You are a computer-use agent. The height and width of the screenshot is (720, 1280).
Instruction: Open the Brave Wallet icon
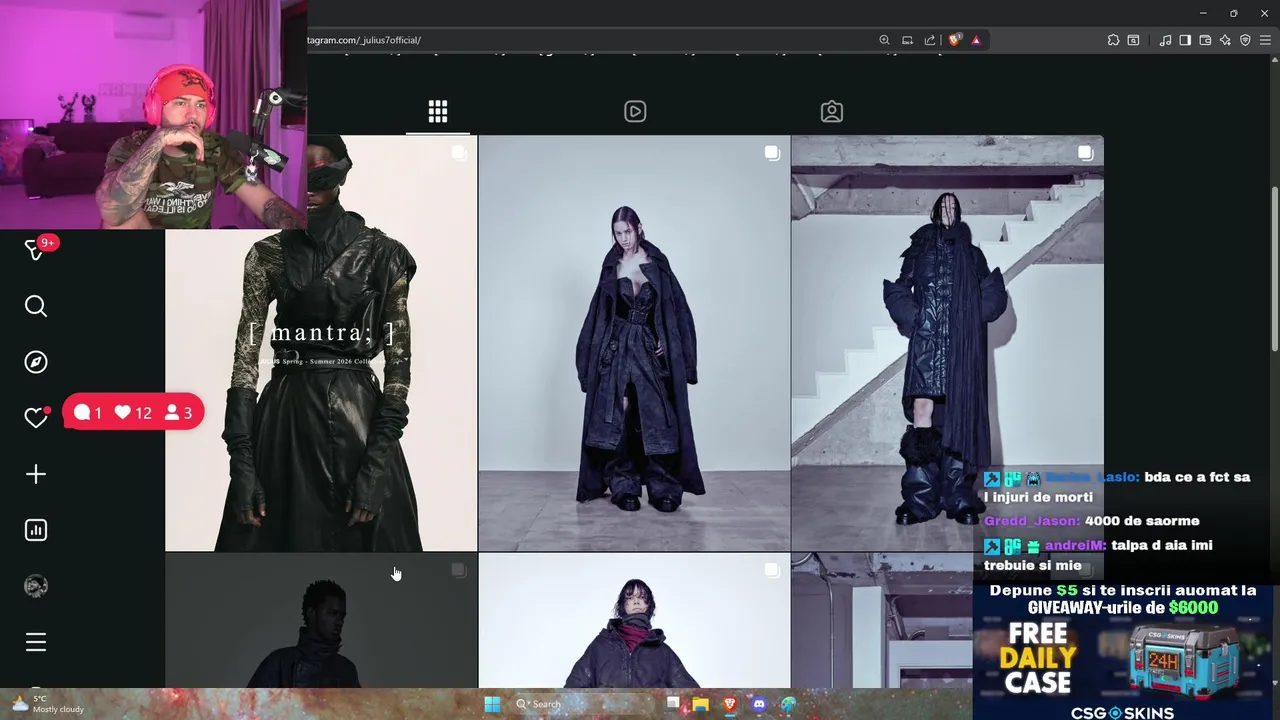point(1205,40)
